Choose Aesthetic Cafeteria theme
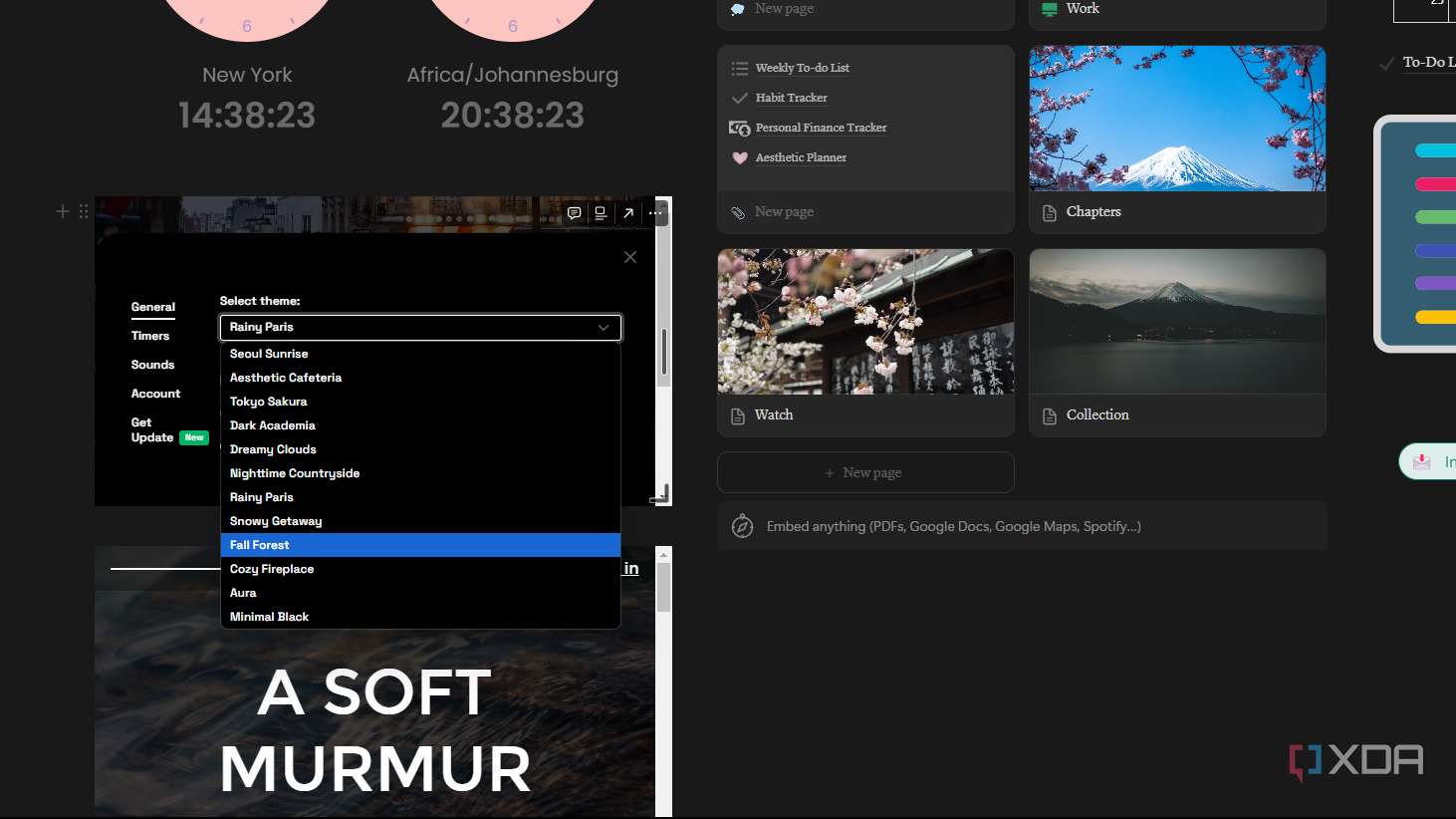The width and height of the screenshot is (1456, 819). click(420, 378)
